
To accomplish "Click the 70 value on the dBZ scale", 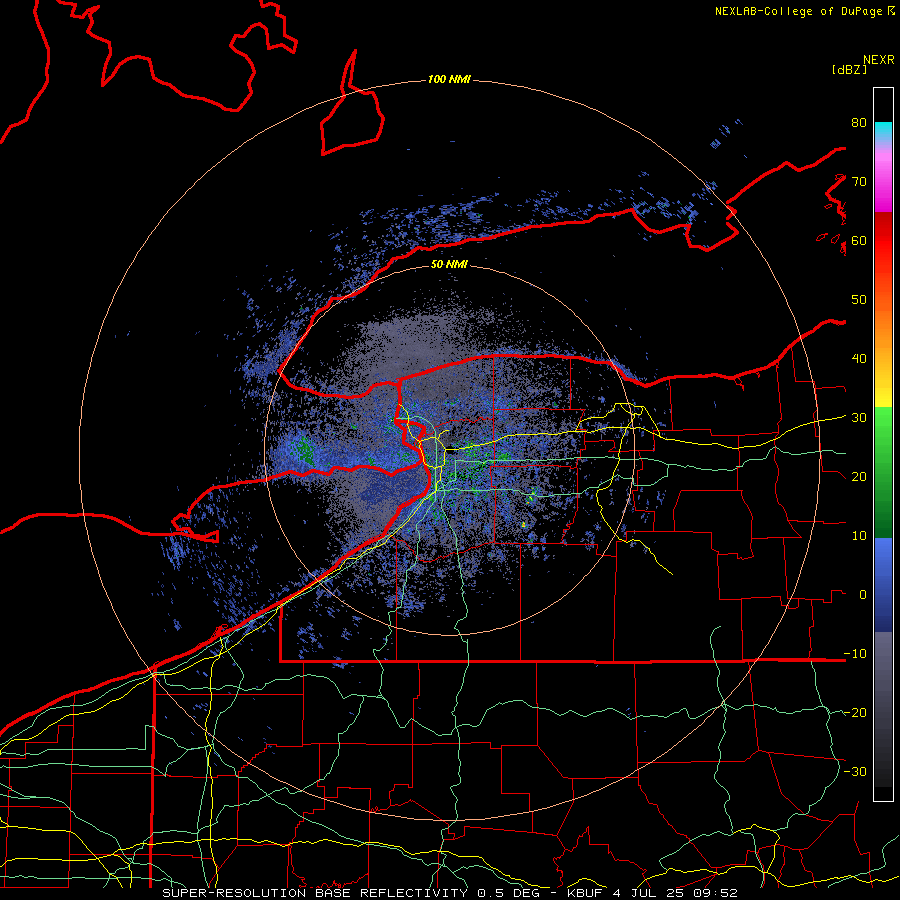I will [x=859, y=181].
